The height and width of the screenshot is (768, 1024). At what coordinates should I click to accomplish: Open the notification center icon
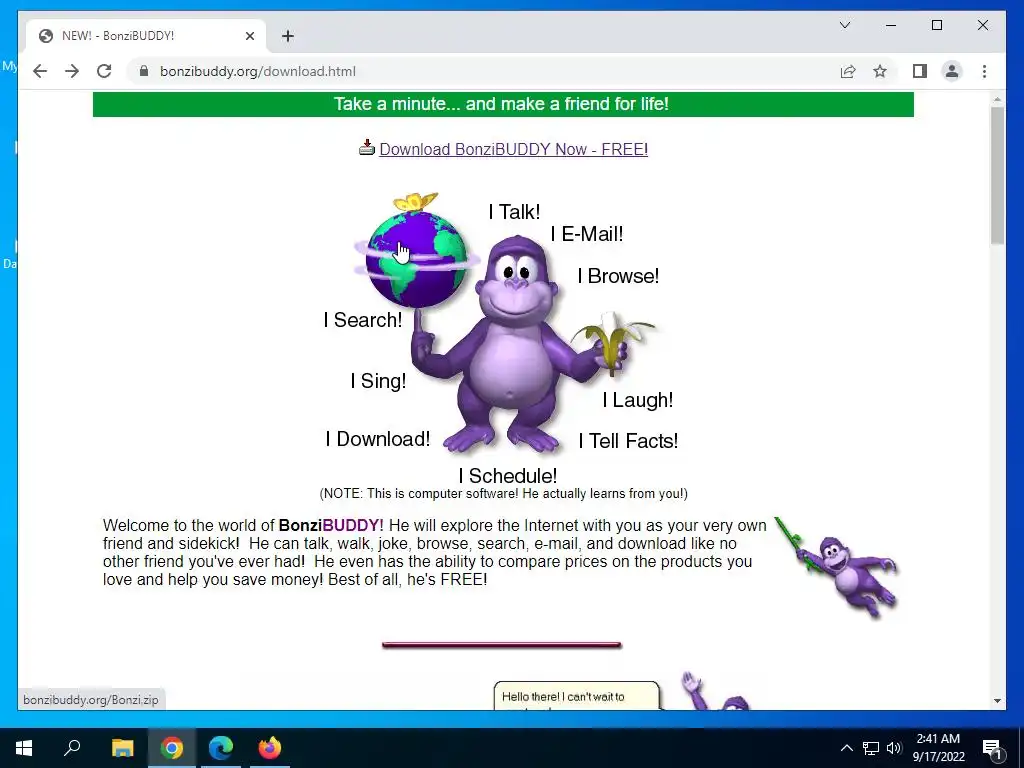(x=992, y=748)
